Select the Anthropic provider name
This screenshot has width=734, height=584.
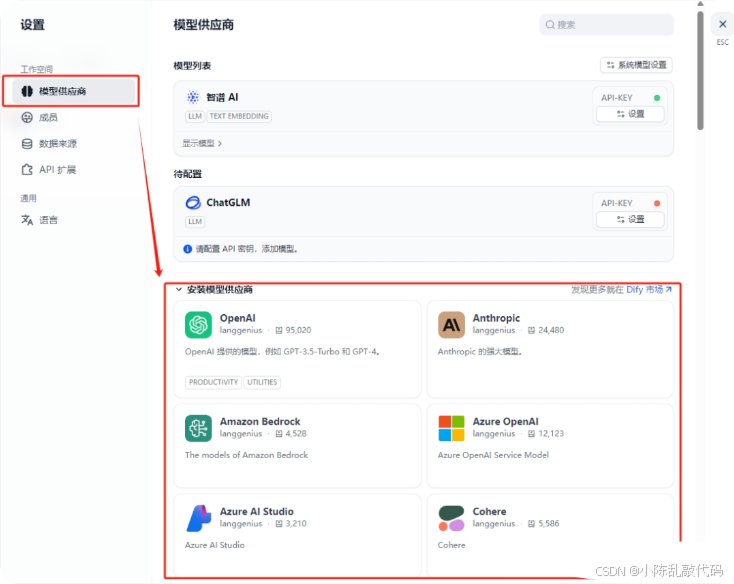click(x=496, y=318)
